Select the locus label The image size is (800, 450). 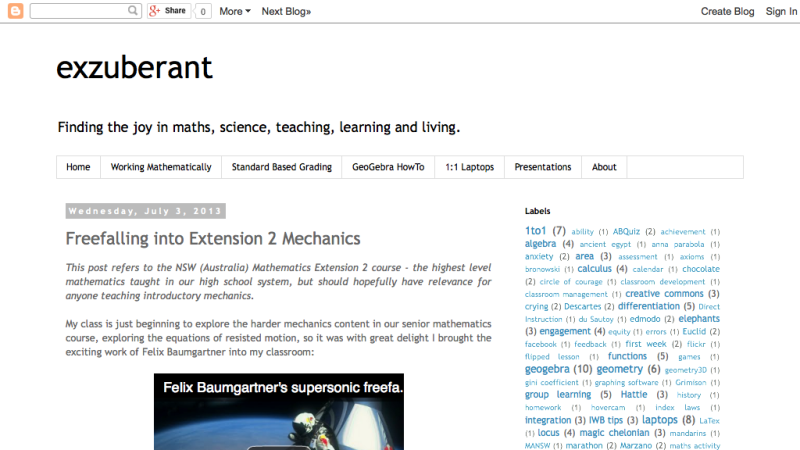pos(548,433)
